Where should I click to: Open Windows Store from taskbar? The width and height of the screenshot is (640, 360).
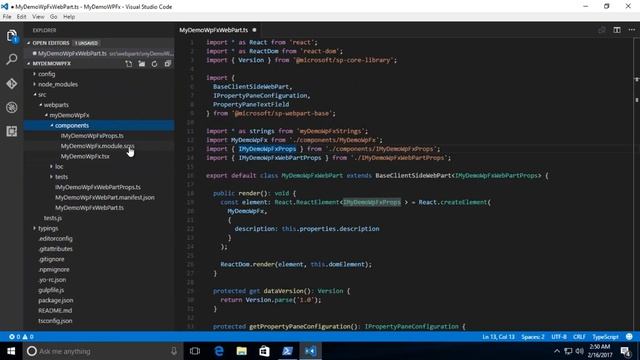264,351
